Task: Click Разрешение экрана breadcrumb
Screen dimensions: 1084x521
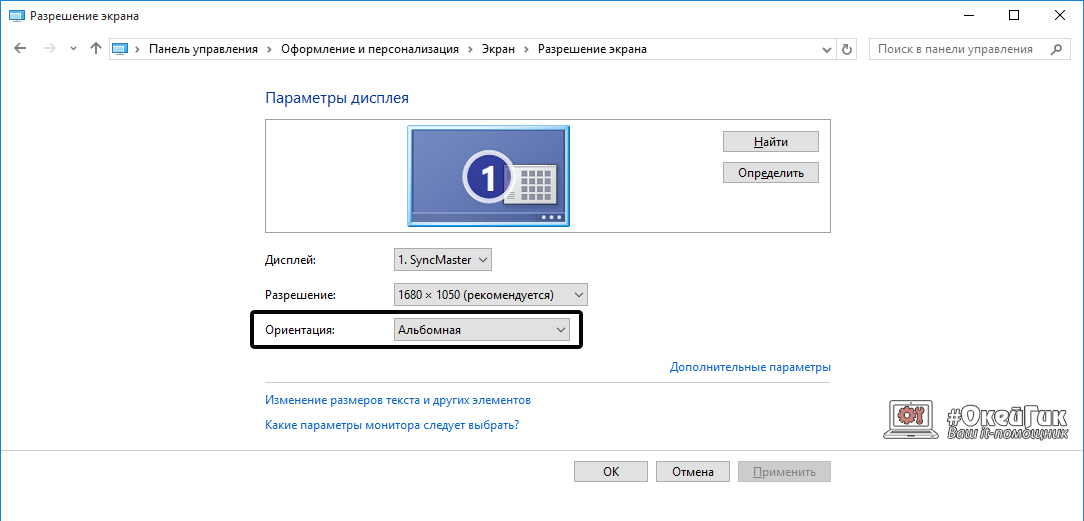Action: pos(592,49)
